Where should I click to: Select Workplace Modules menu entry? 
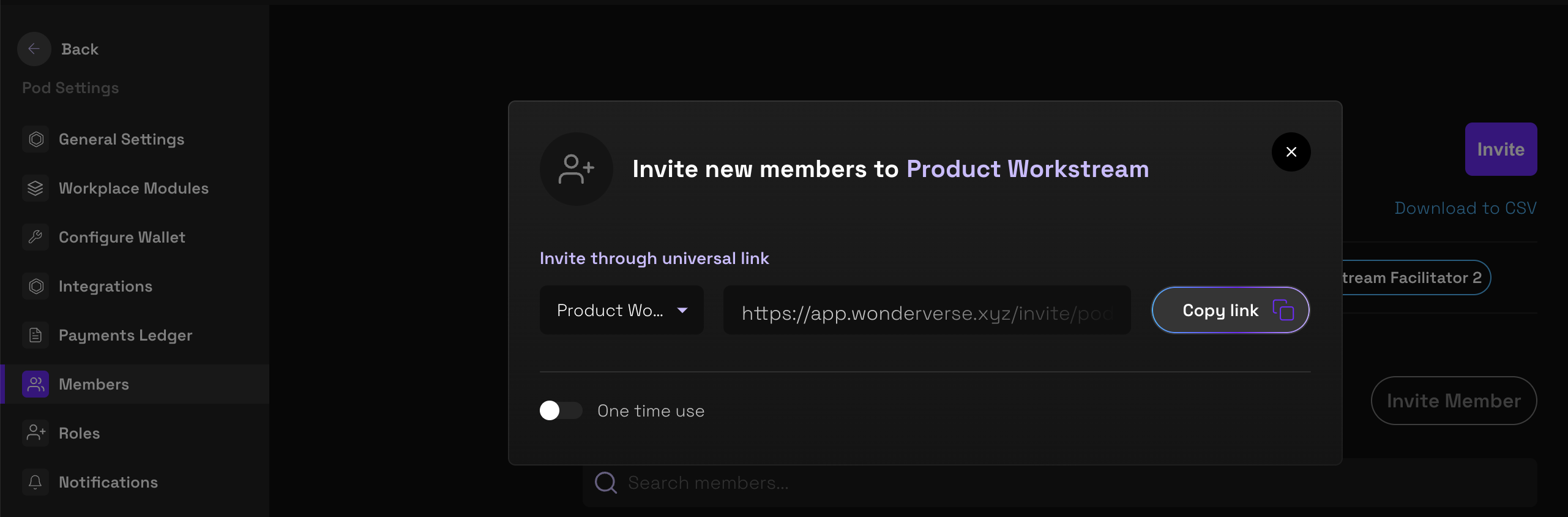coord(133,188)
